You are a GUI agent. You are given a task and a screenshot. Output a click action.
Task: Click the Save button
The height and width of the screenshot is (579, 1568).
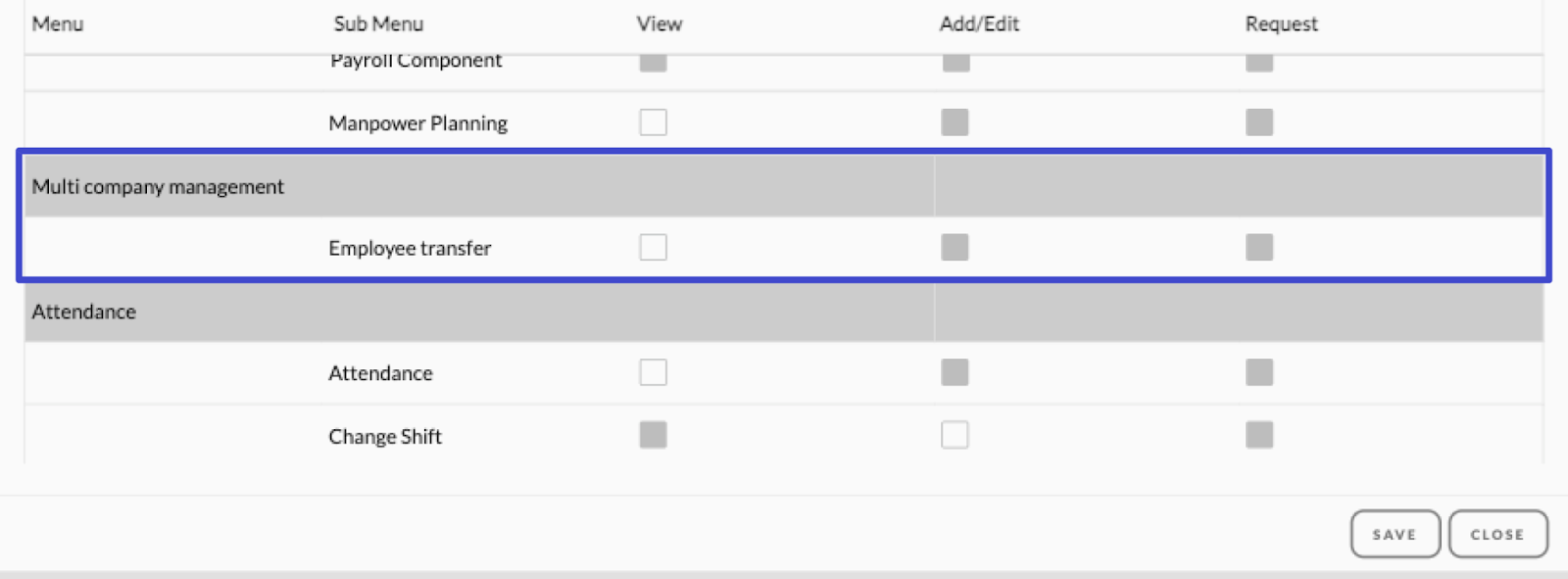[x=1395, y=534]
